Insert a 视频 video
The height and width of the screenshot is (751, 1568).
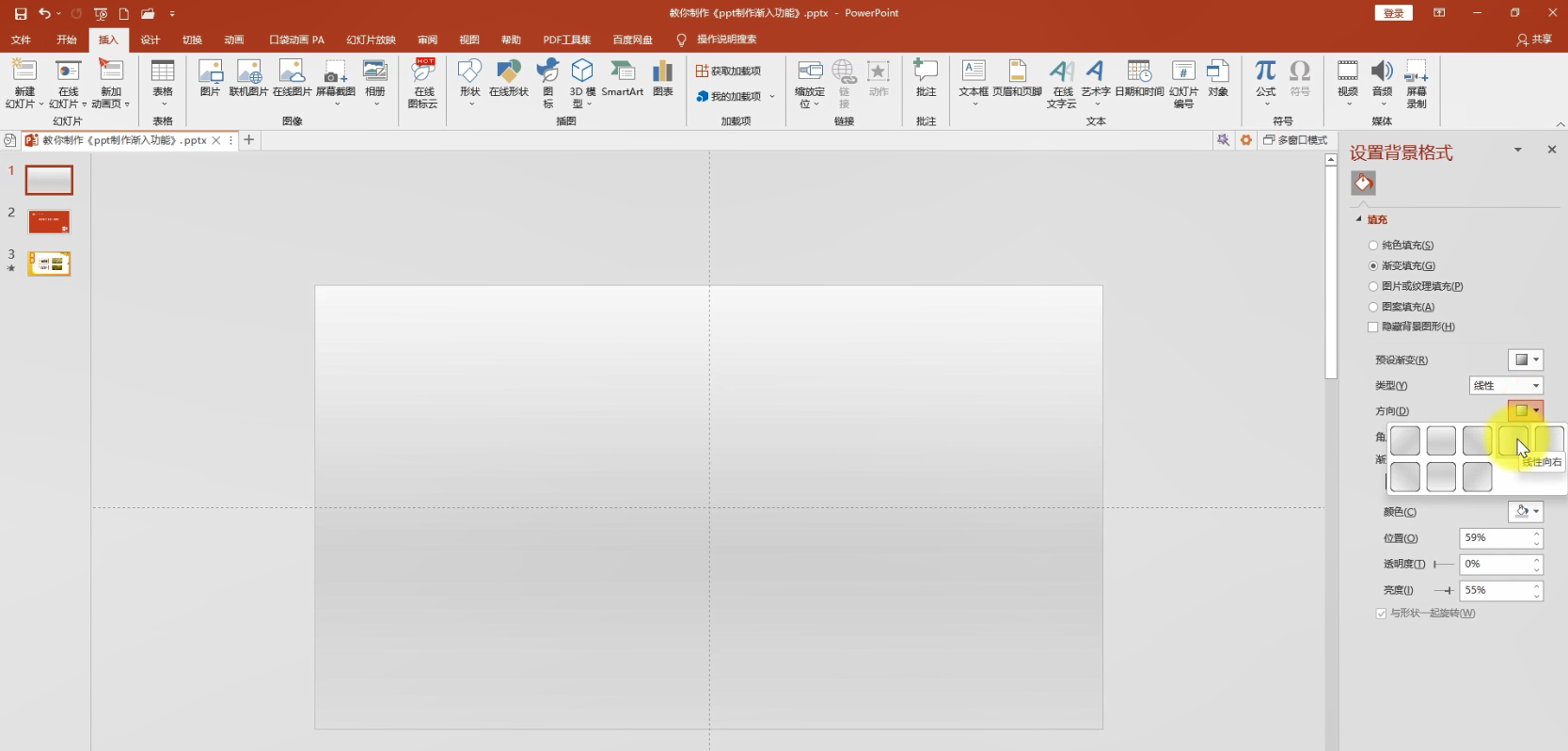tap(1348, 84)
